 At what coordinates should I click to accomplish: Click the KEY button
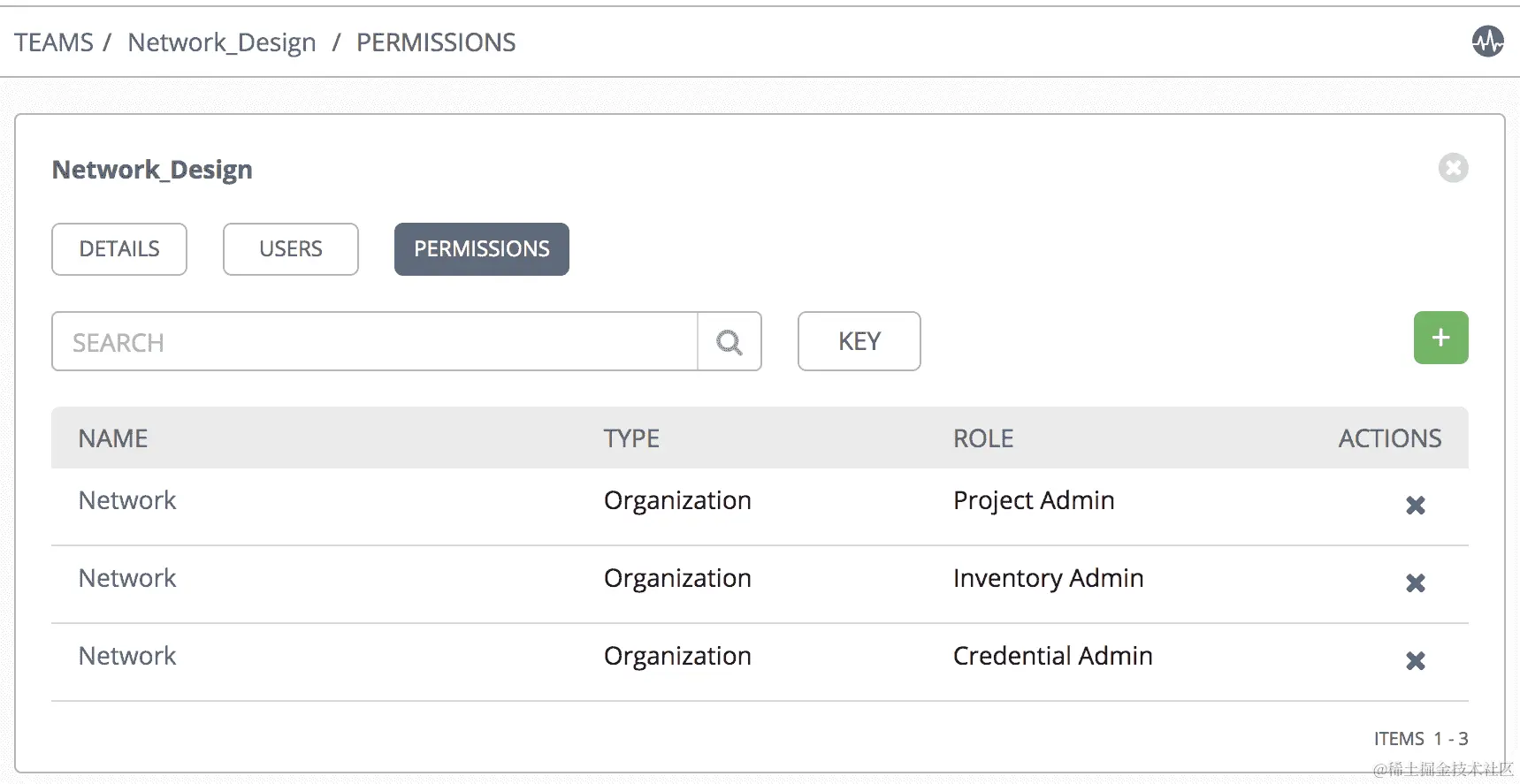(x=859, y=341)
